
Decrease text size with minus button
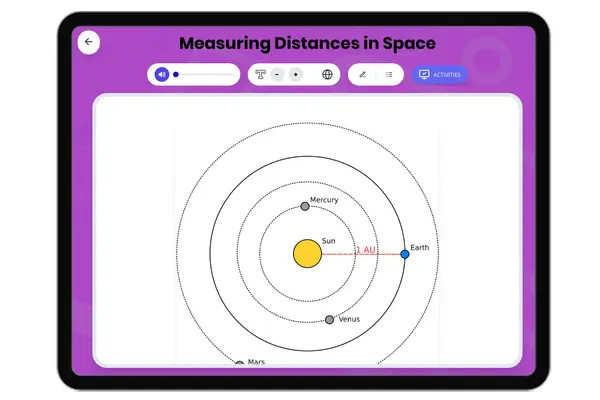click(277, 74)
